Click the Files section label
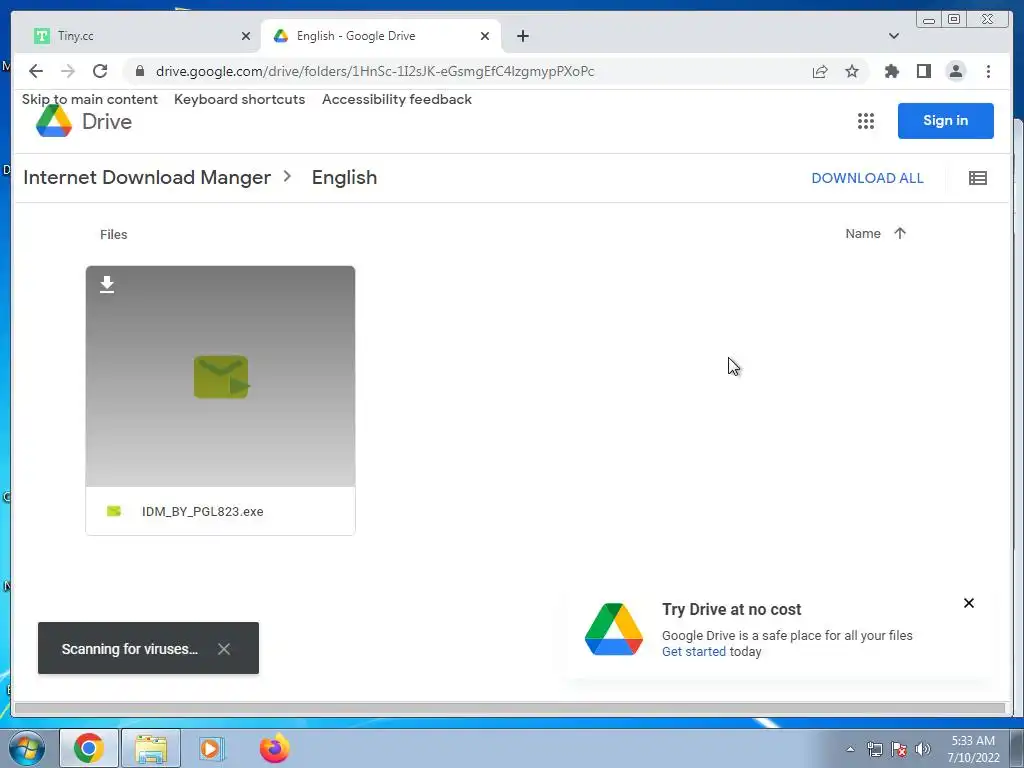 point(114,234)
